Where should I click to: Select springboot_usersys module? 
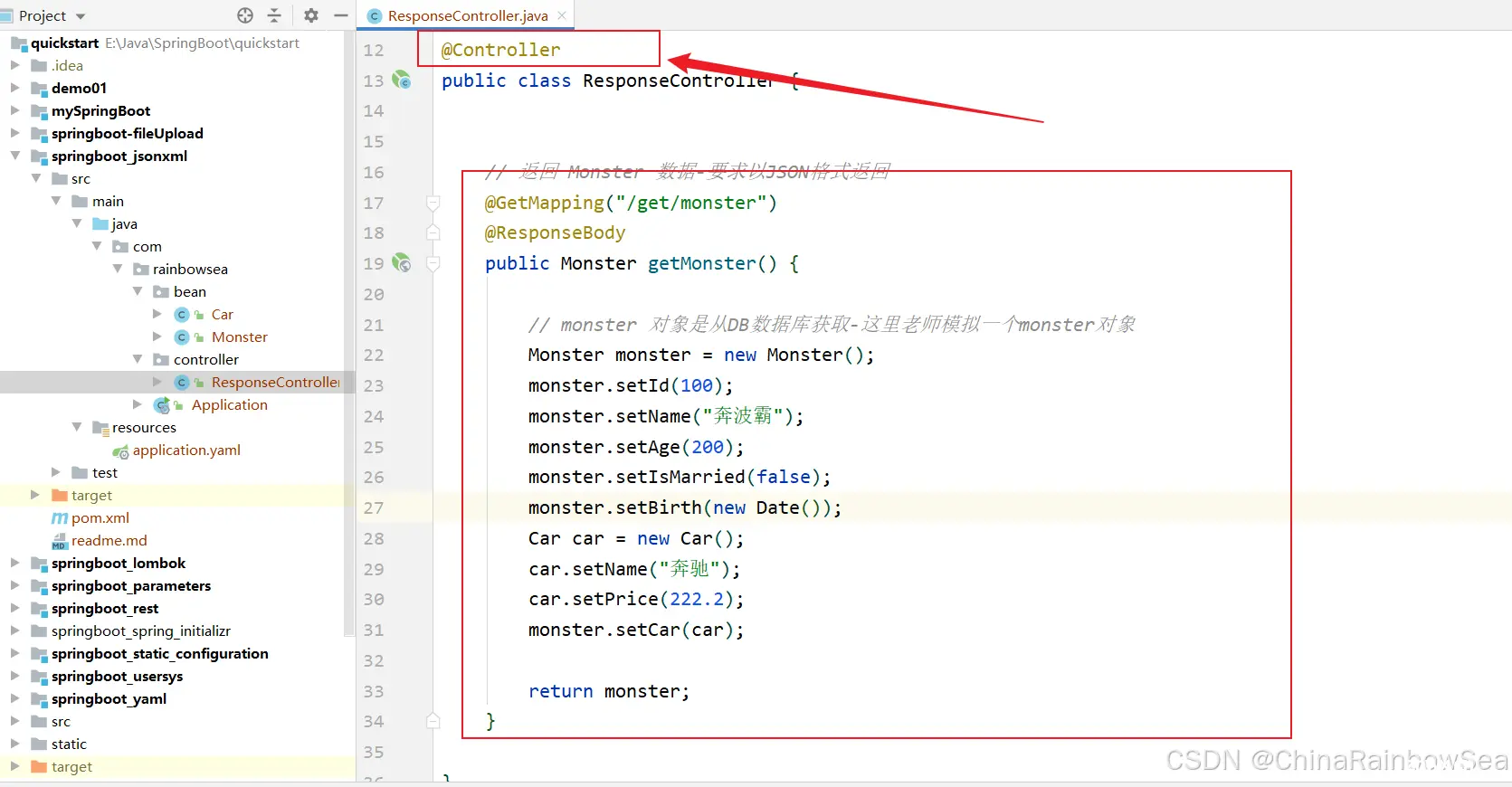118,676
